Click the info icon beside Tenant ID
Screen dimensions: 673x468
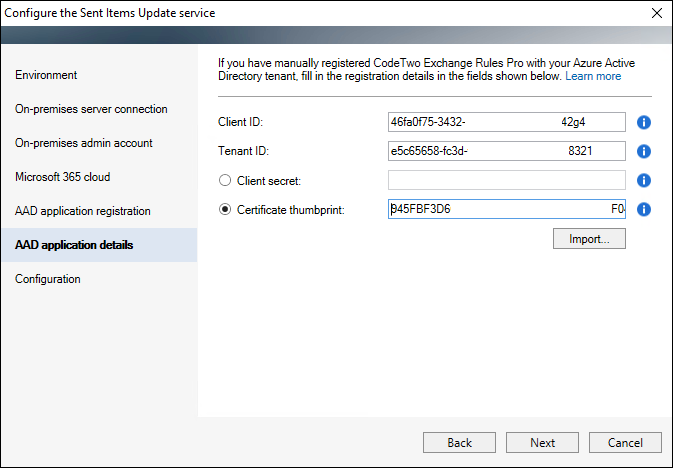pos(643,151)
